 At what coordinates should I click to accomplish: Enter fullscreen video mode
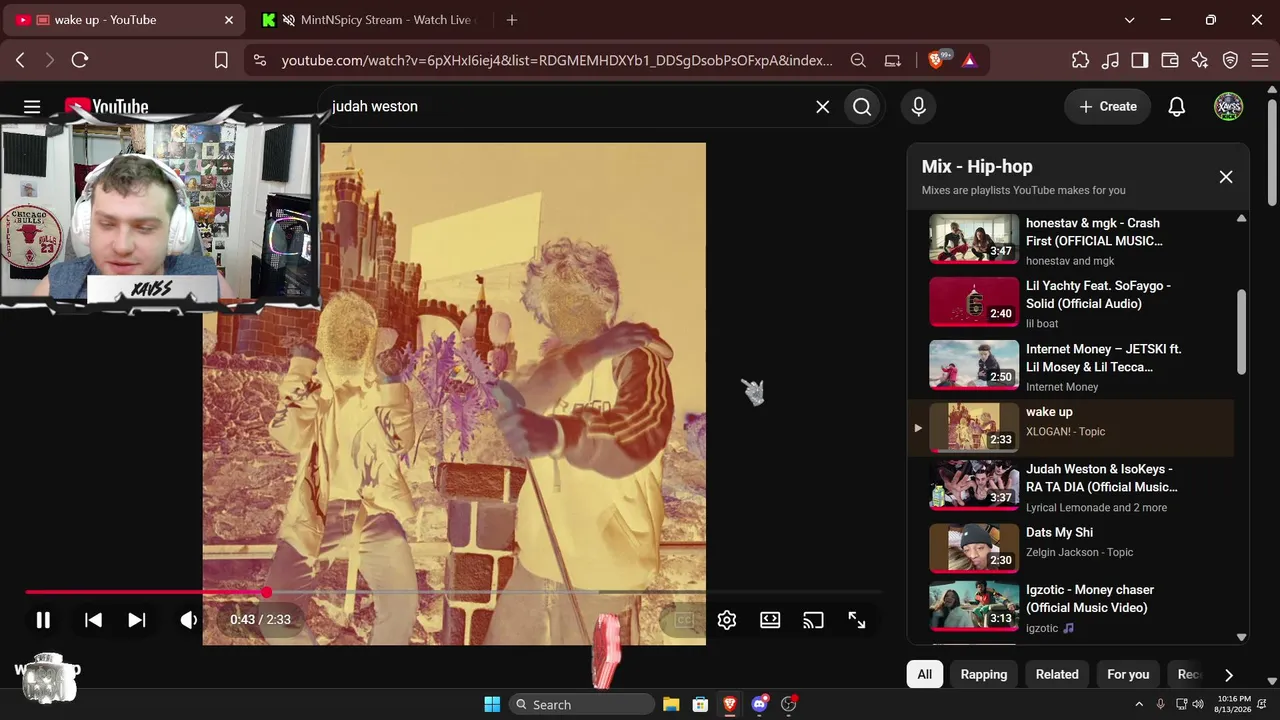coord(857,620)
